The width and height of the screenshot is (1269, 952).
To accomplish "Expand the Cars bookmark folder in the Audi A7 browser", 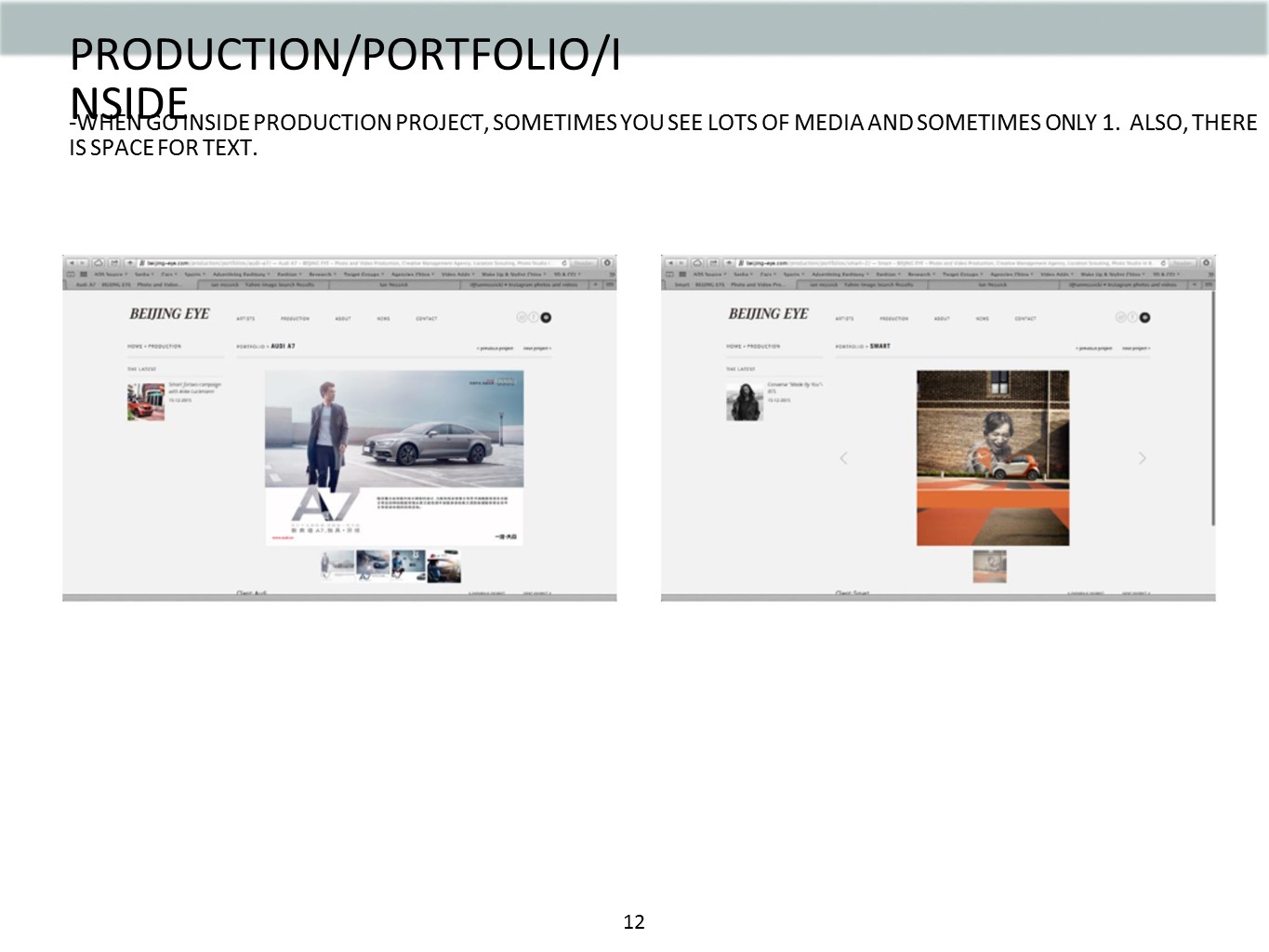I will point(168,274).
